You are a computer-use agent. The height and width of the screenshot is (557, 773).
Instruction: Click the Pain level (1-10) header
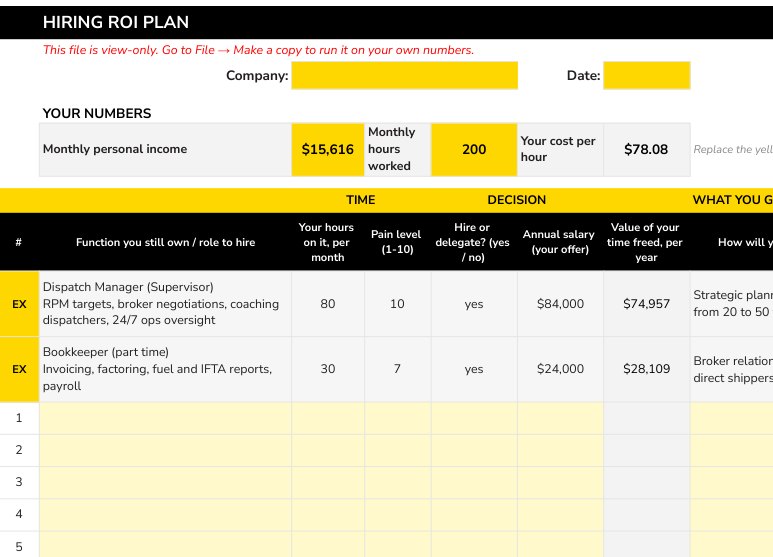tap(397, 242)
